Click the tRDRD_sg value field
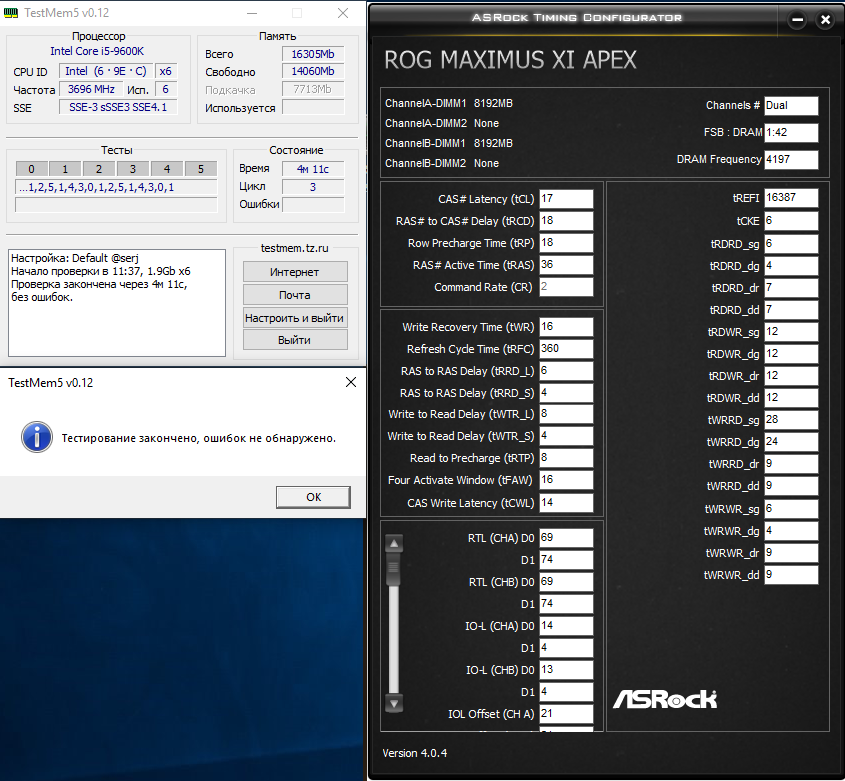 791,244
